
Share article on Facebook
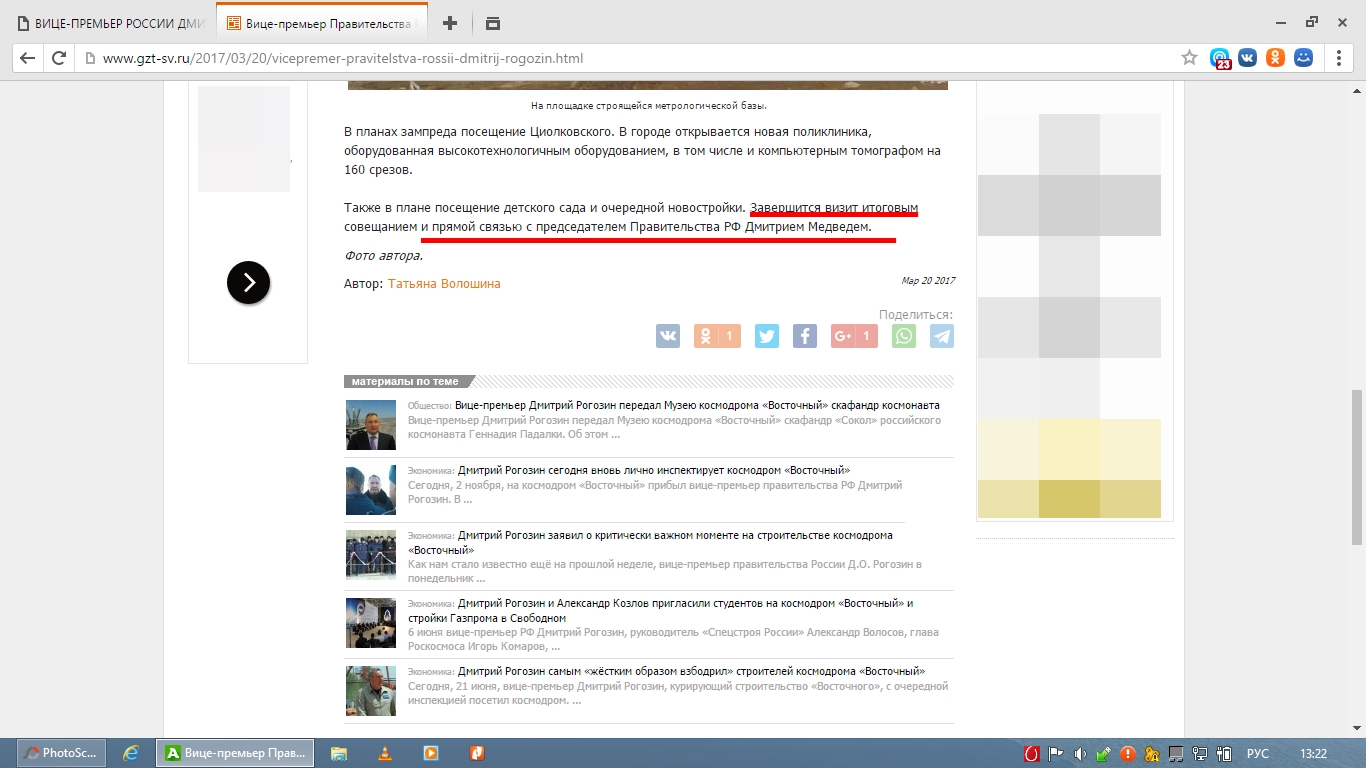click(x=804, y=336)
